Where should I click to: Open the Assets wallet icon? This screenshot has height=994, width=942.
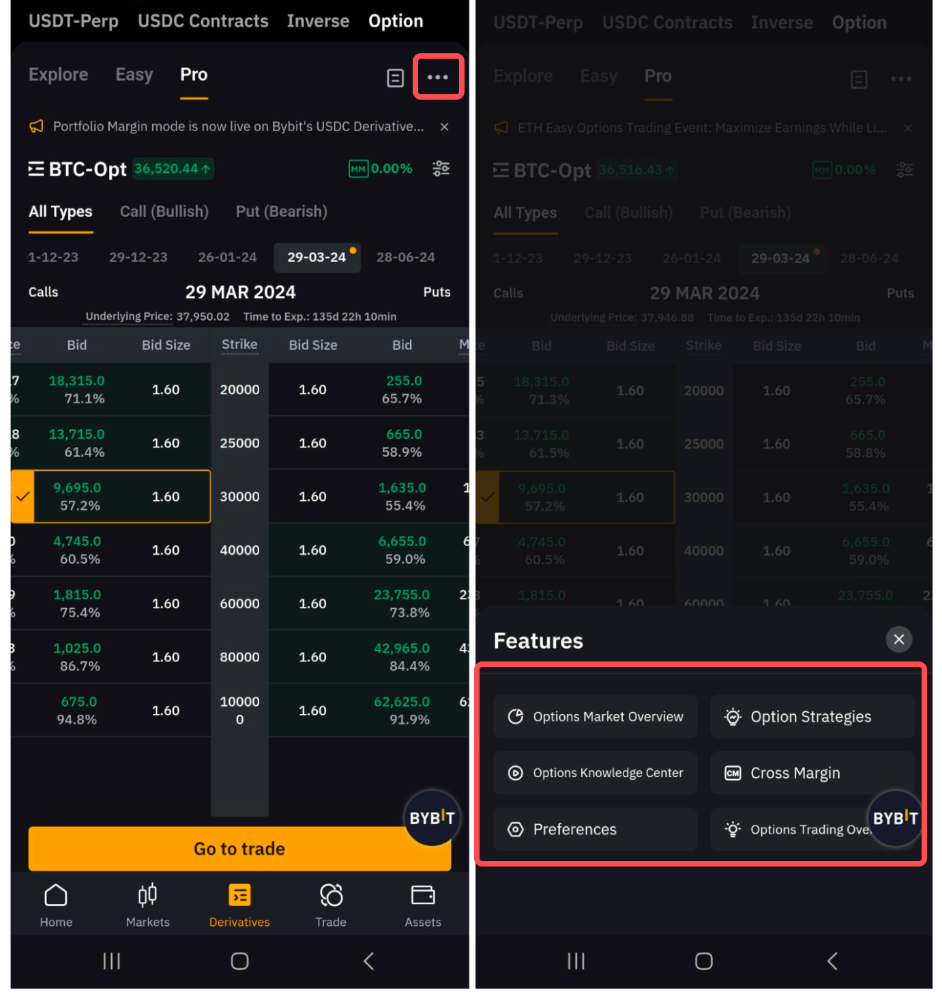tap(422, 903)
